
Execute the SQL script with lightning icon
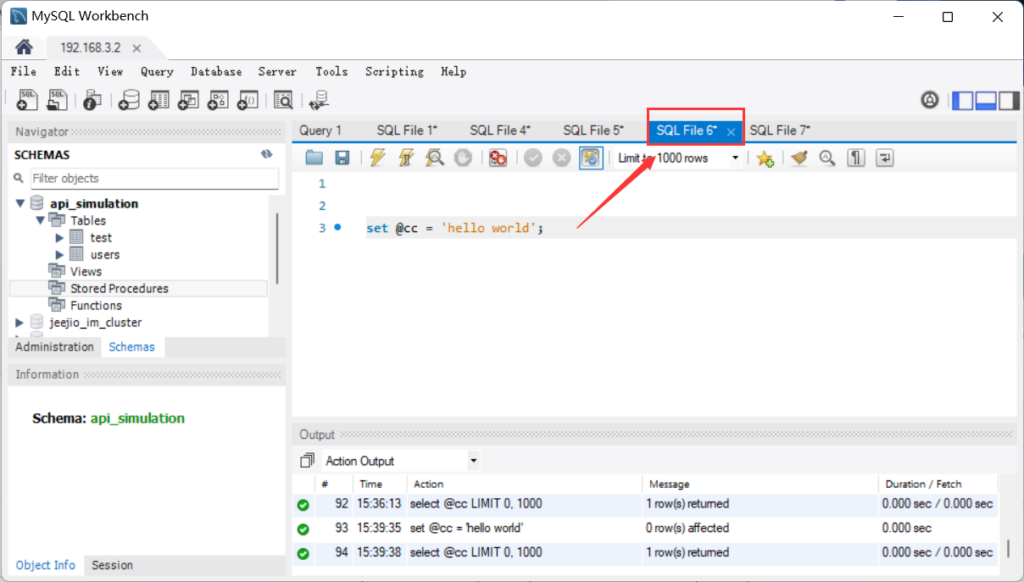pos(377,158)
